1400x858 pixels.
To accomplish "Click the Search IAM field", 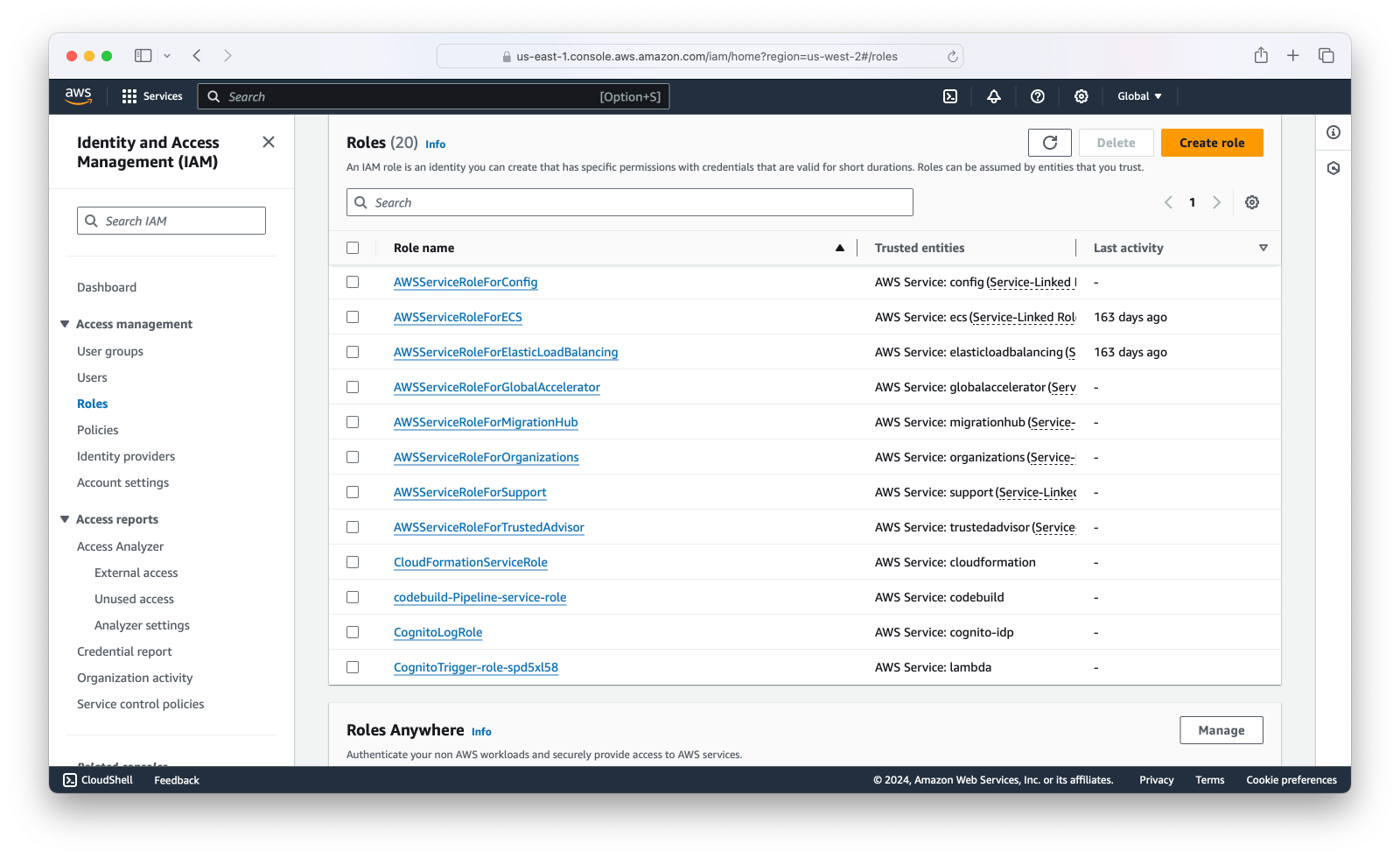I will coord(171,221).
